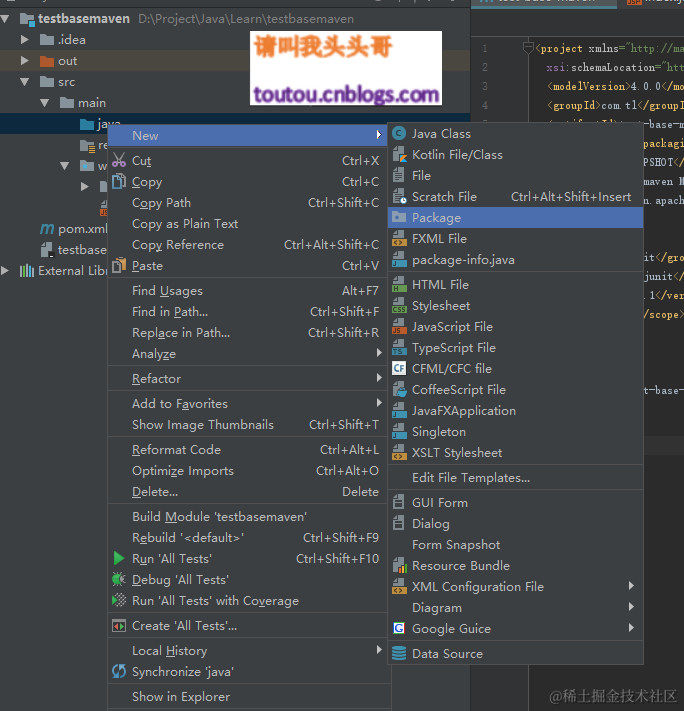
Task: Open the XML Configuration File submenu arrow
Action: point(631,586)
